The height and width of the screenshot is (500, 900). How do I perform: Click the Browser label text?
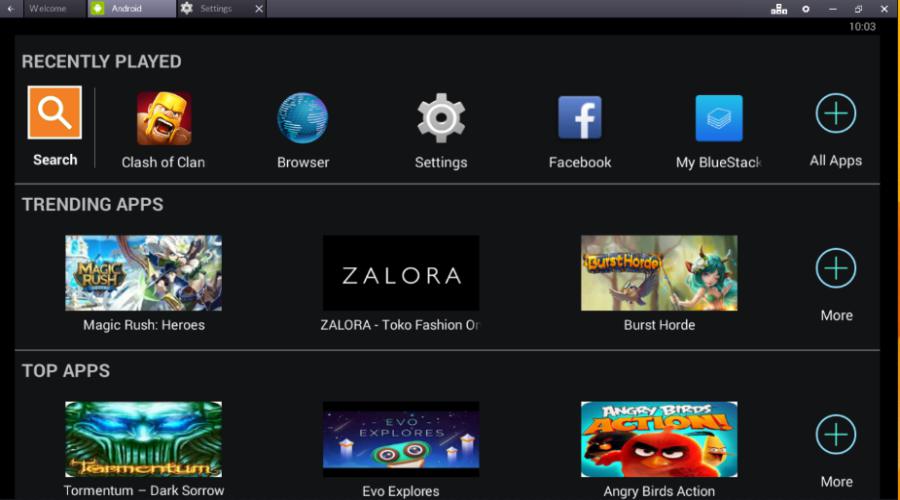(x=303, y=162)
